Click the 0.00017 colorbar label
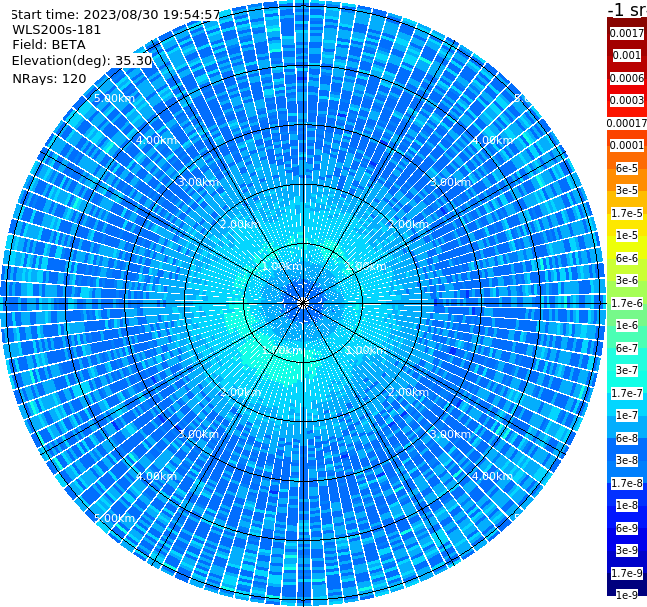This screenshot has height=607, width=647. 627,123
